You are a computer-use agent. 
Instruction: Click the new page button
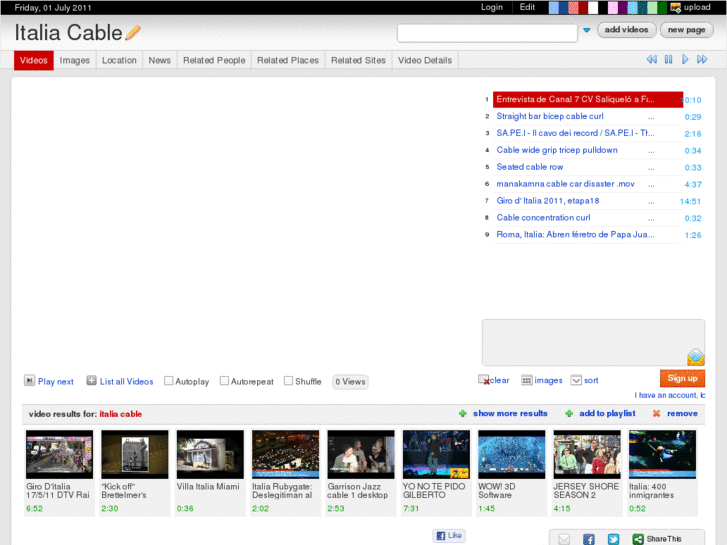686,30
